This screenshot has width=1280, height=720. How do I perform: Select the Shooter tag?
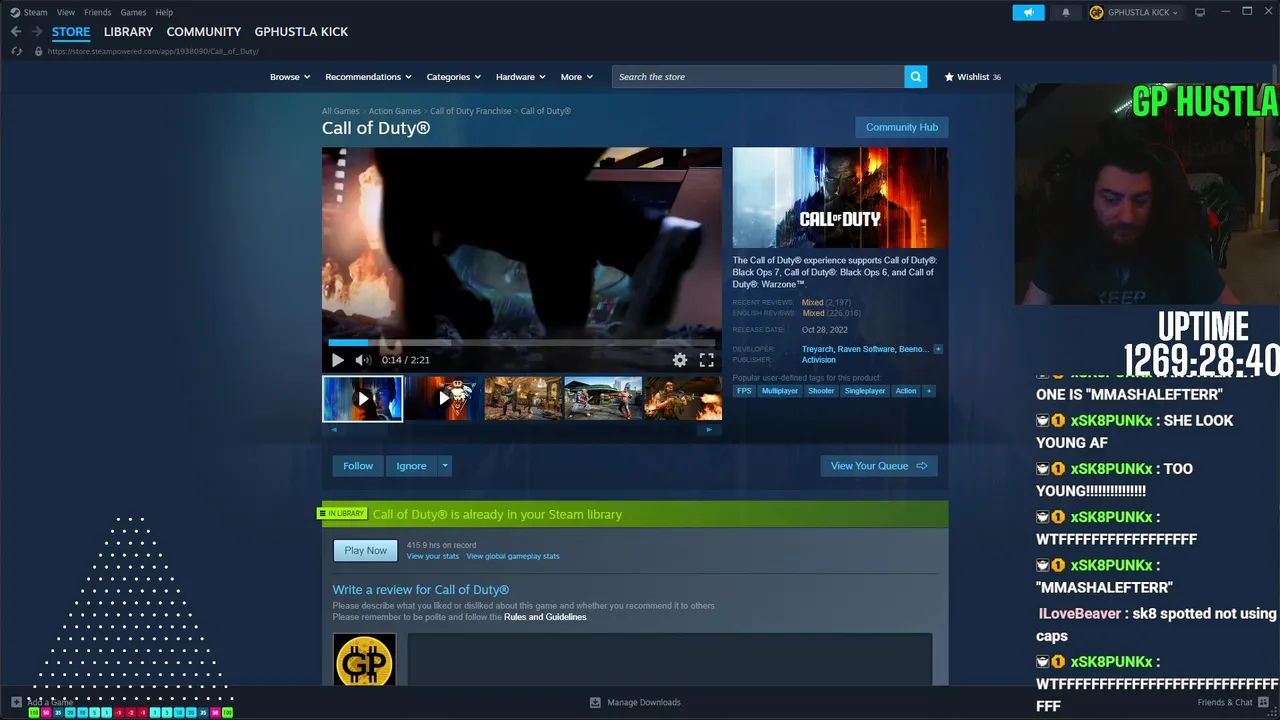click(x=821, y=391)
